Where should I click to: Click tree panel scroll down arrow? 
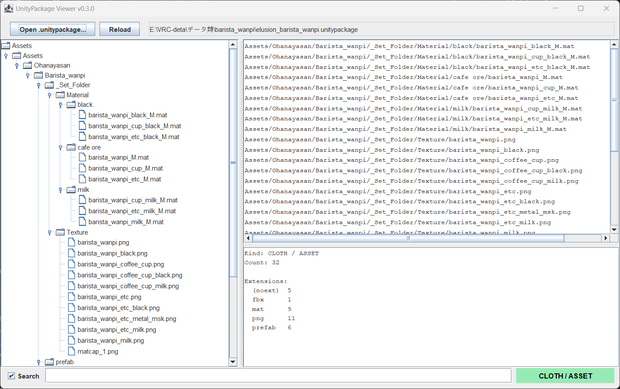pos(233,362)
